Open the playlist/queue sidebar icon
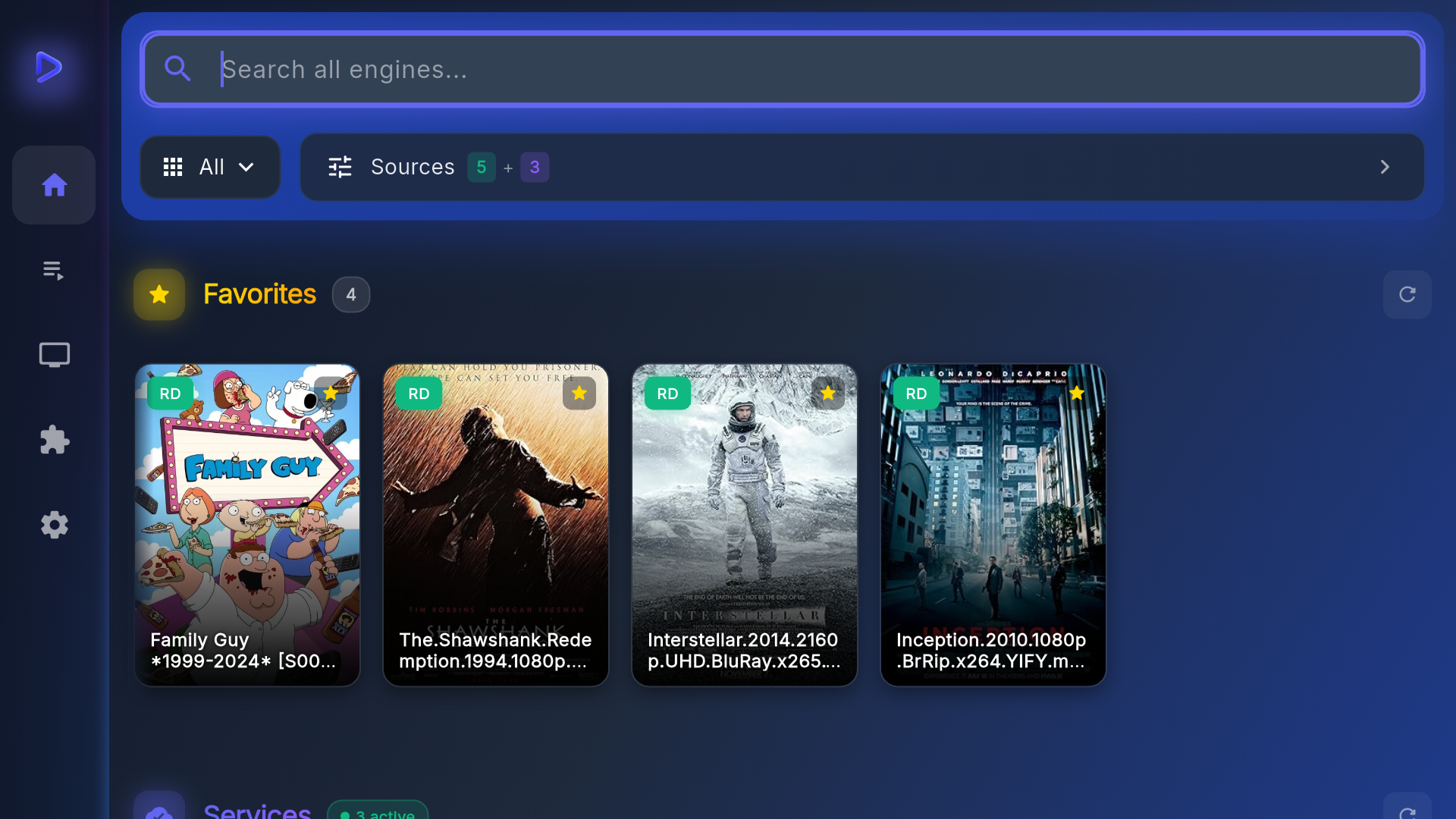The height and width of the screenshot is (819, 1456). pyautogui.click(x=53, y=269)
